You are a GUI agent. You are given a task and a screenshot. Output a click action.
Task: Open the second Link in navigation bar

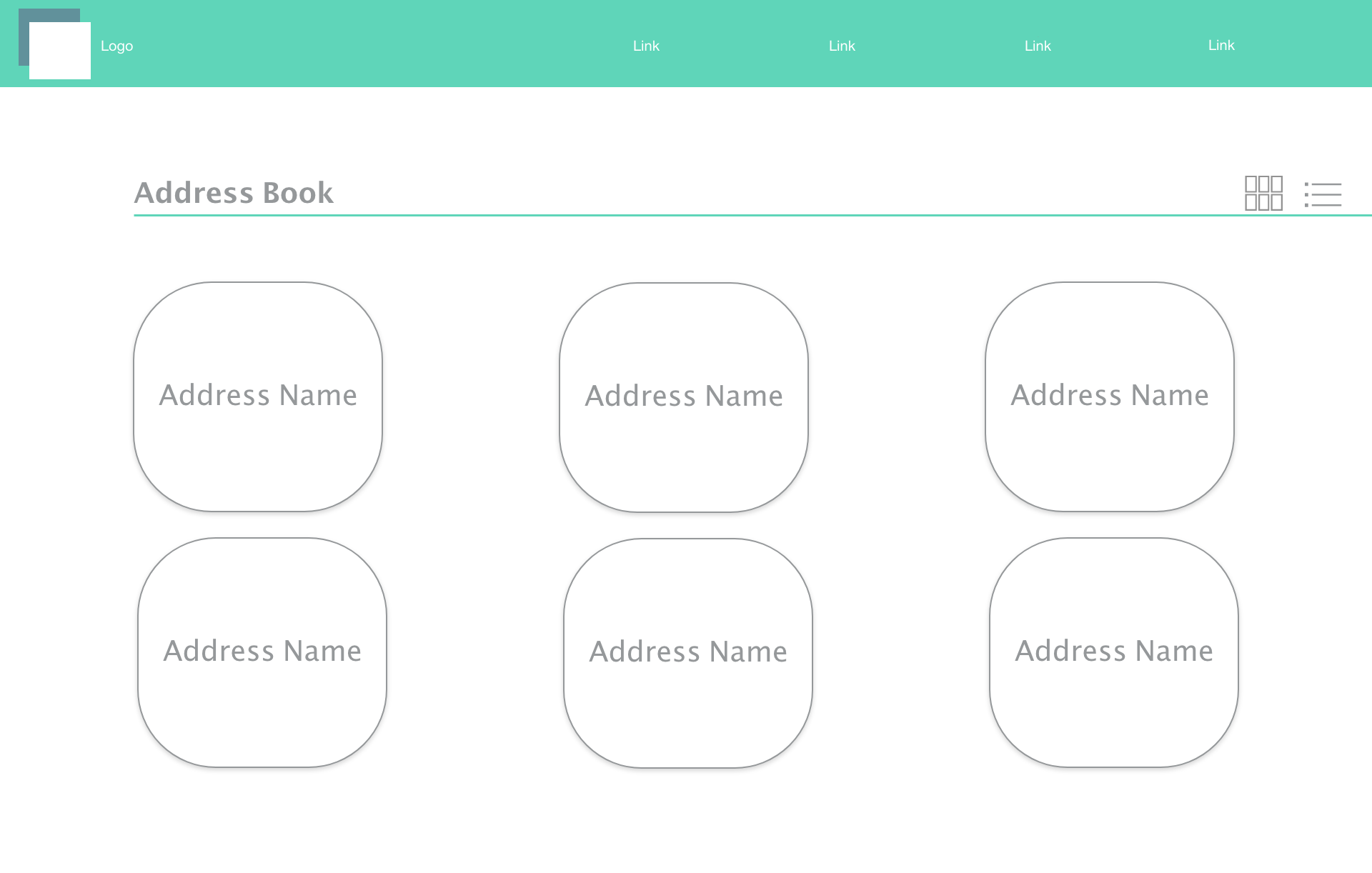[x=842, y=46]
